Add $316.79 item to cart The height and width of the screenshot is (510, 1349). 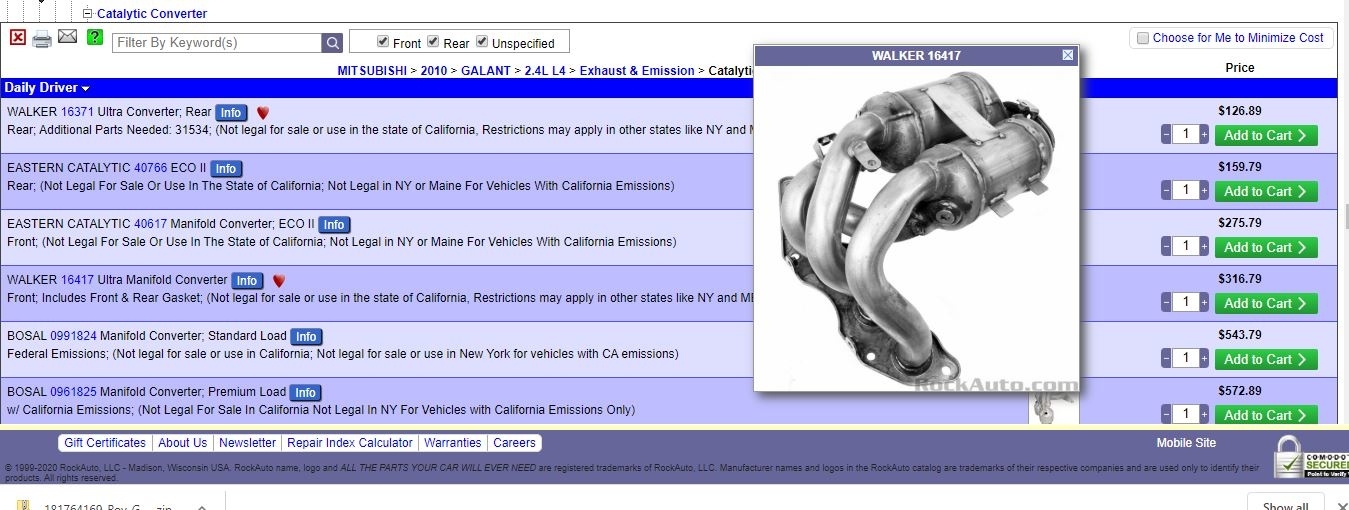tap(1266, 303)
